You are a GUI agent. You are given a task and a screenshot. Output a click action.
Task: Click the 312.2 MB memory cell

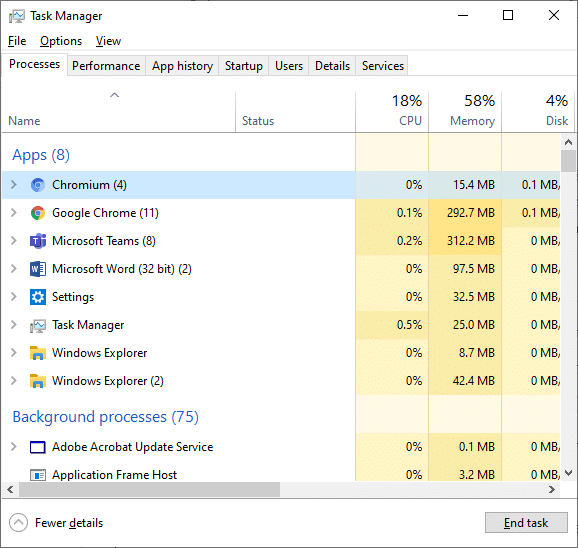(x=465, y=241)
